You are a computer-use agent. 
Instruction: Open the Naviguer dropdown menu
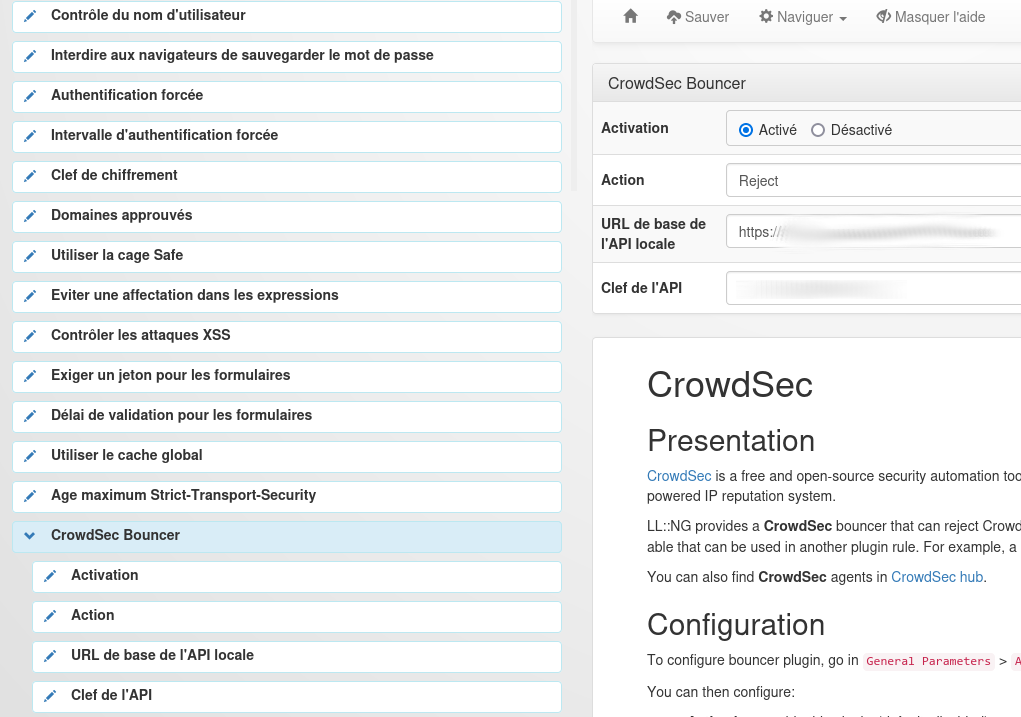(x=803, y=17)
